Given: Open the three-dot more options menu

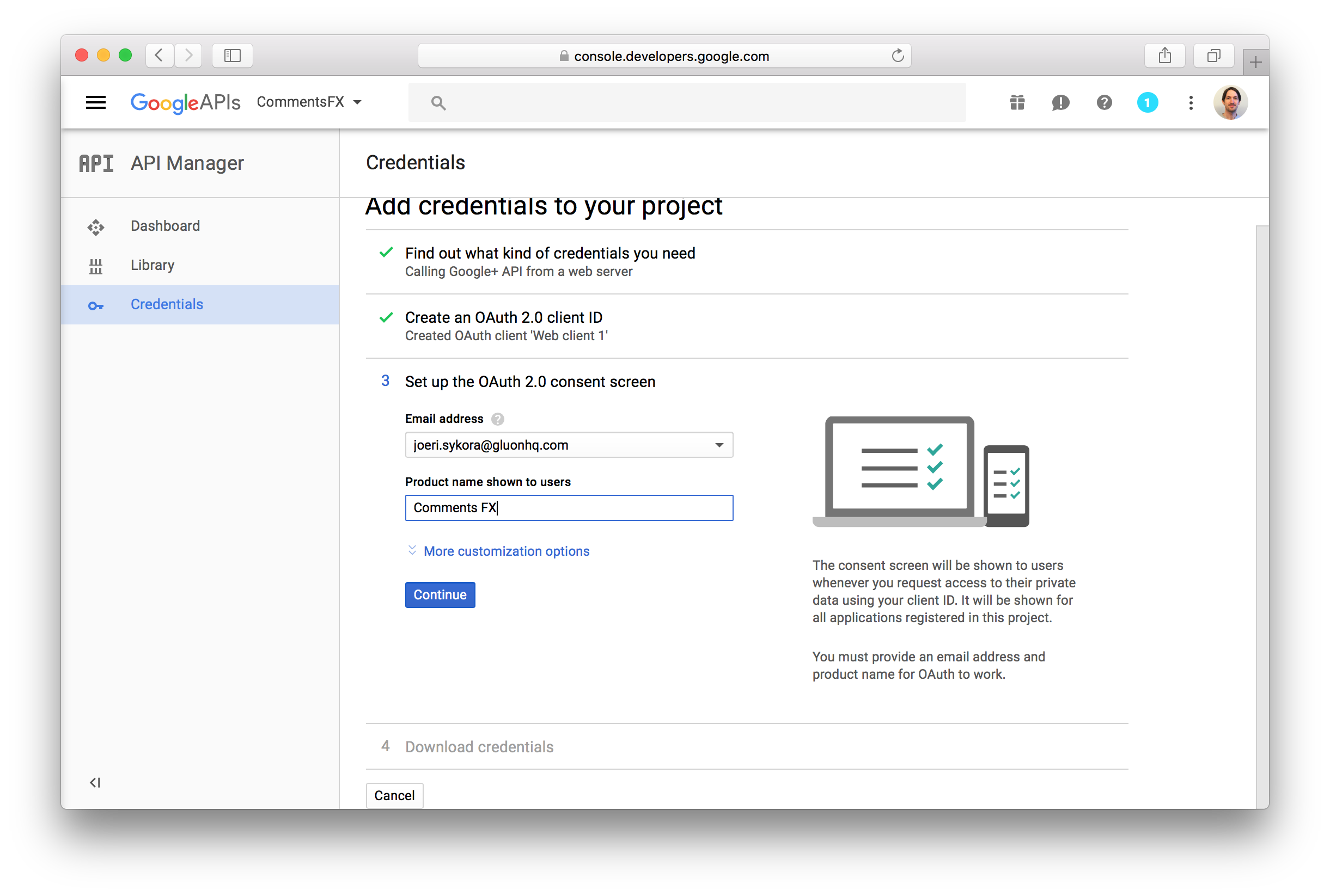Looking at the screenshot, I should (1191, 103).
